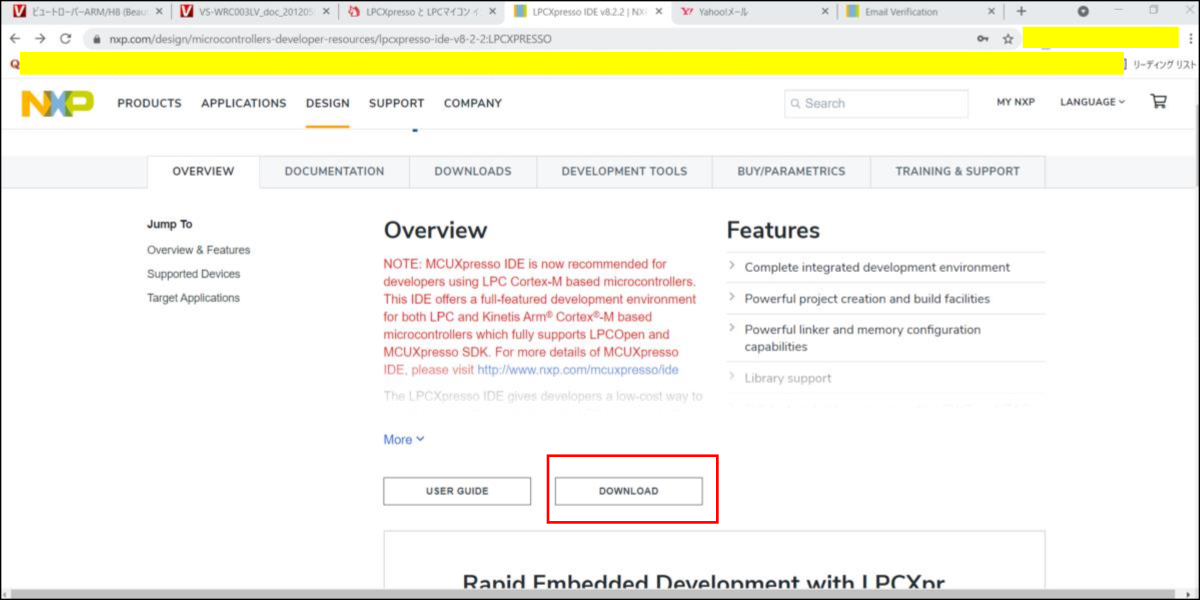Viewport: 1200px width, 600px height.
Task: Jump to Target Applications
Action: click(x=194, y=298)
